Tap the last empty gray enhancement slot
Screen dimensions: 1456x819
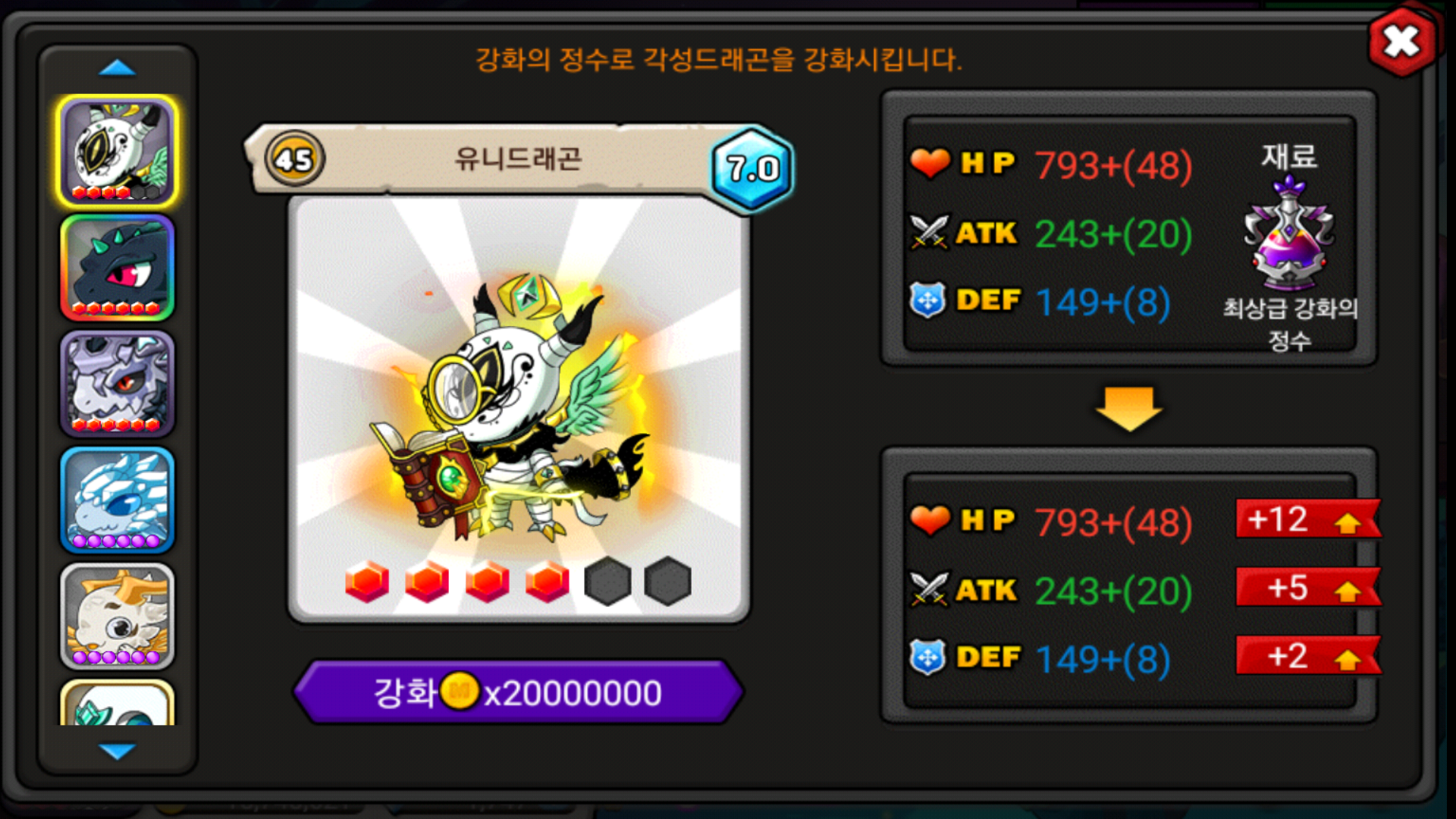pyautogui.click(x=668, y=582)
